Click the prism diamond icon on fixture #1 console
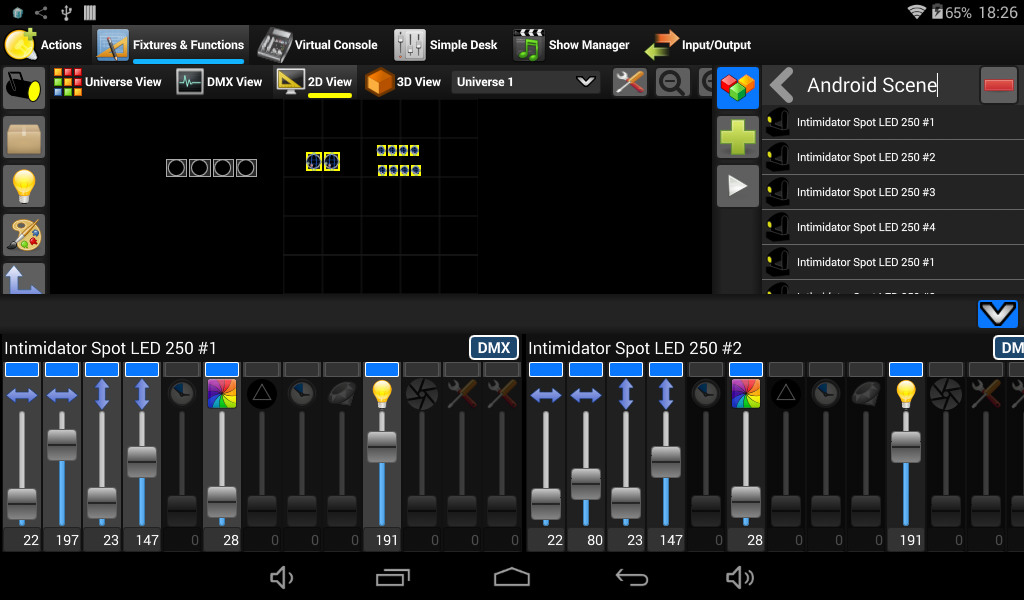The width and height of the screenshot is (1024, 600). click(342, 394)
